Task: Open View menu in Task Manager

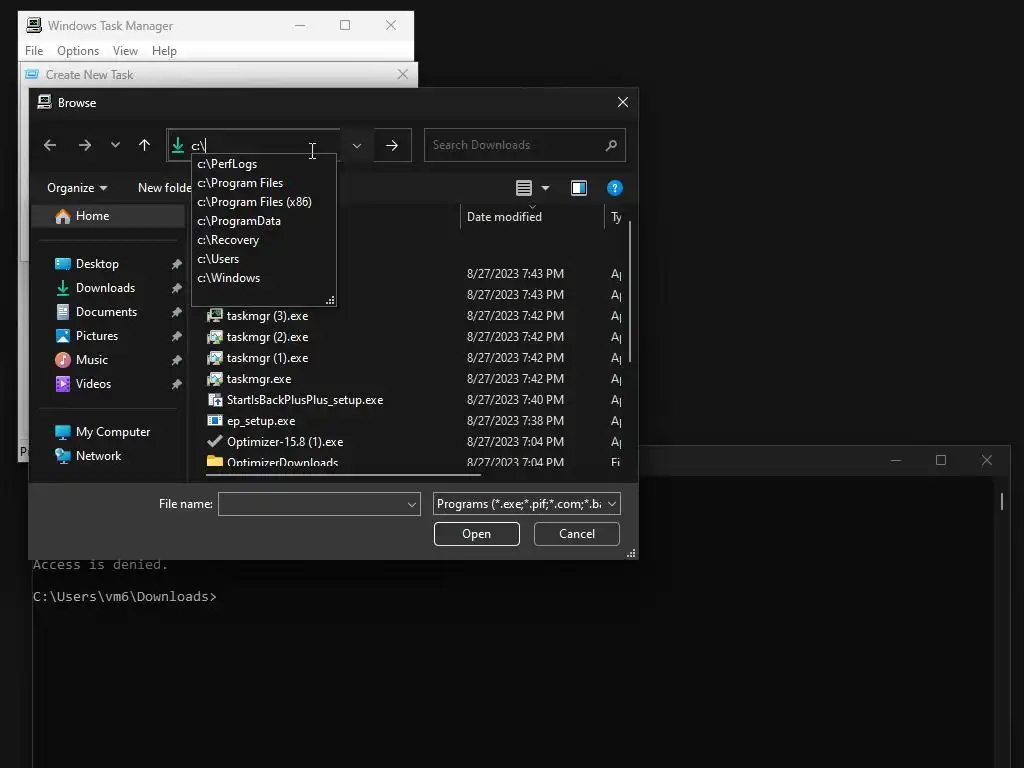Action: [125, 51]
